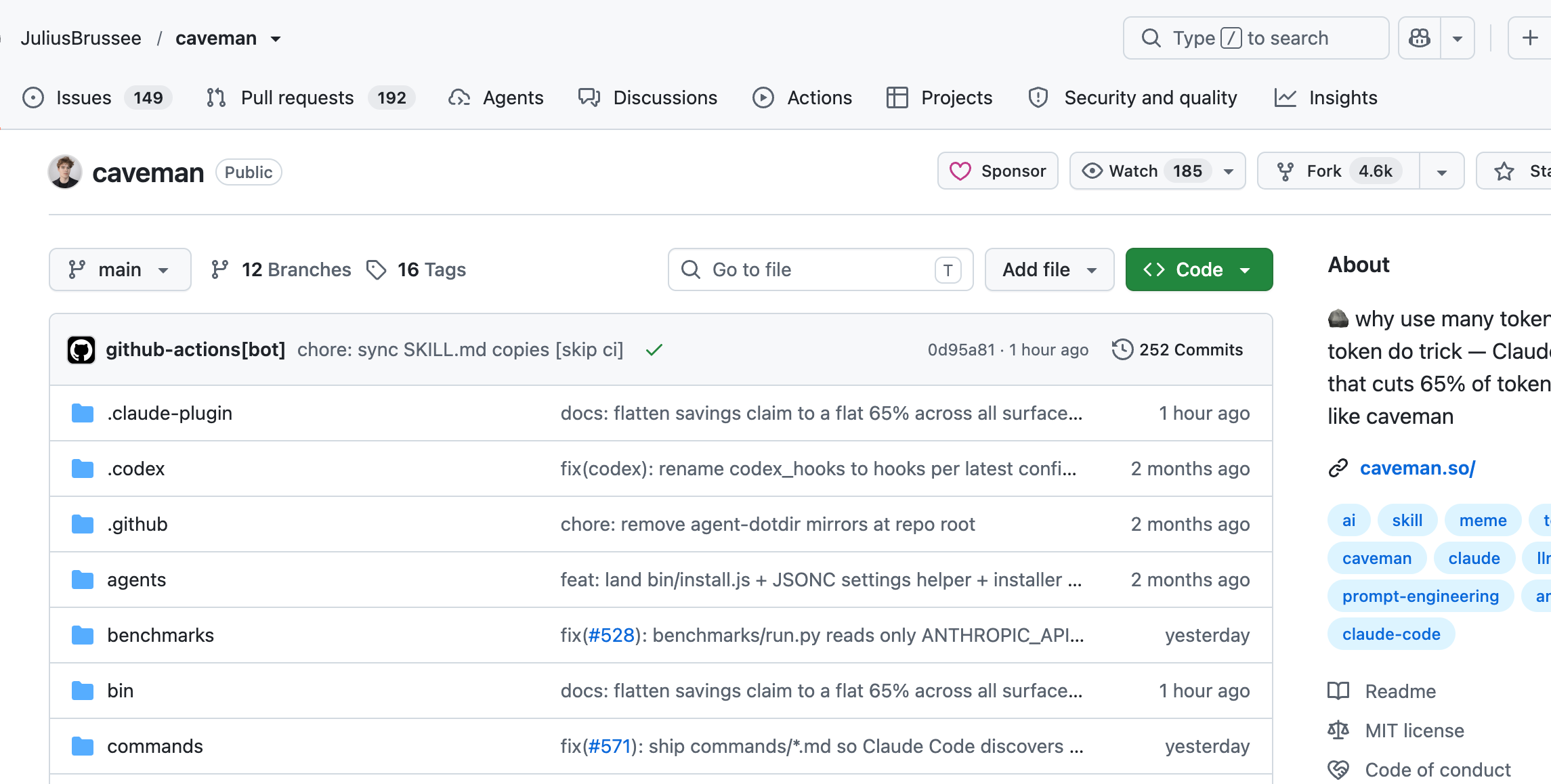Open the green Code dropdown button
1551x784 pixels.
(x=1199, y=269)
